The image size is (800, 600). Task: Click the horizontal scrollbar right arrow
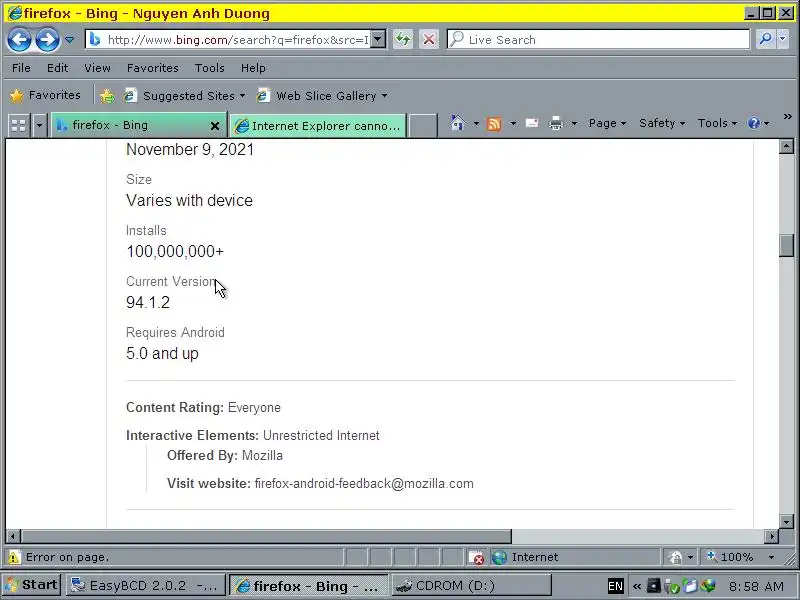coord(771,536)
